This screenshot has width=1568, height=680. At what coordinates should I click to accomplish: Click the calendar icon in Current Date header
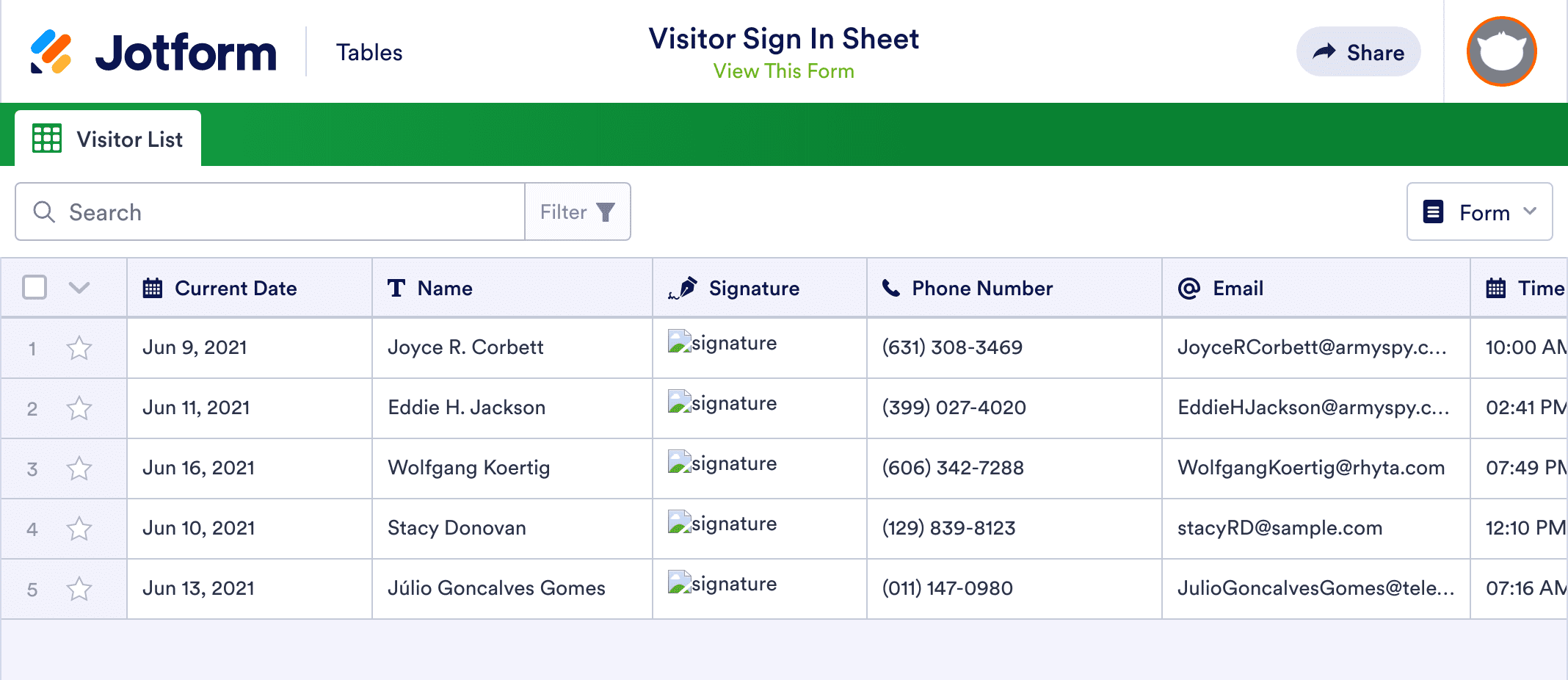tap(152, 288)
